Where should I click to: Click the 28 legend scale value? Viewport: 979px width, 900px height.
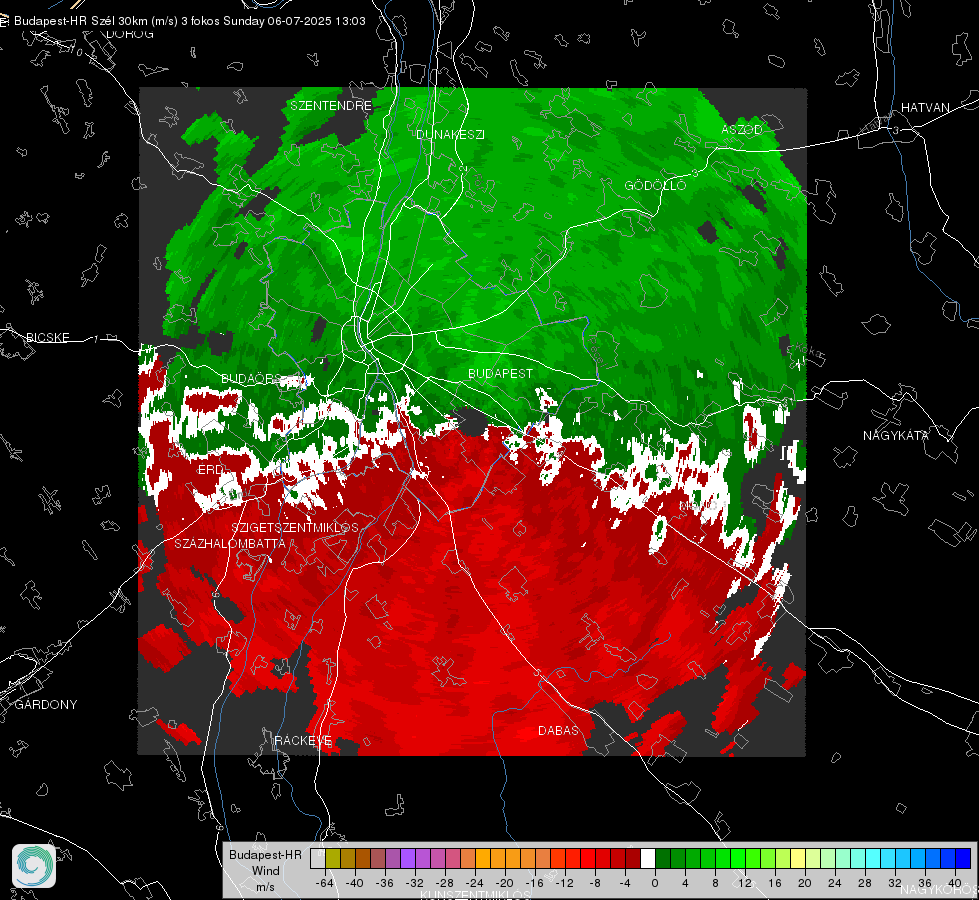coord(865,883)
